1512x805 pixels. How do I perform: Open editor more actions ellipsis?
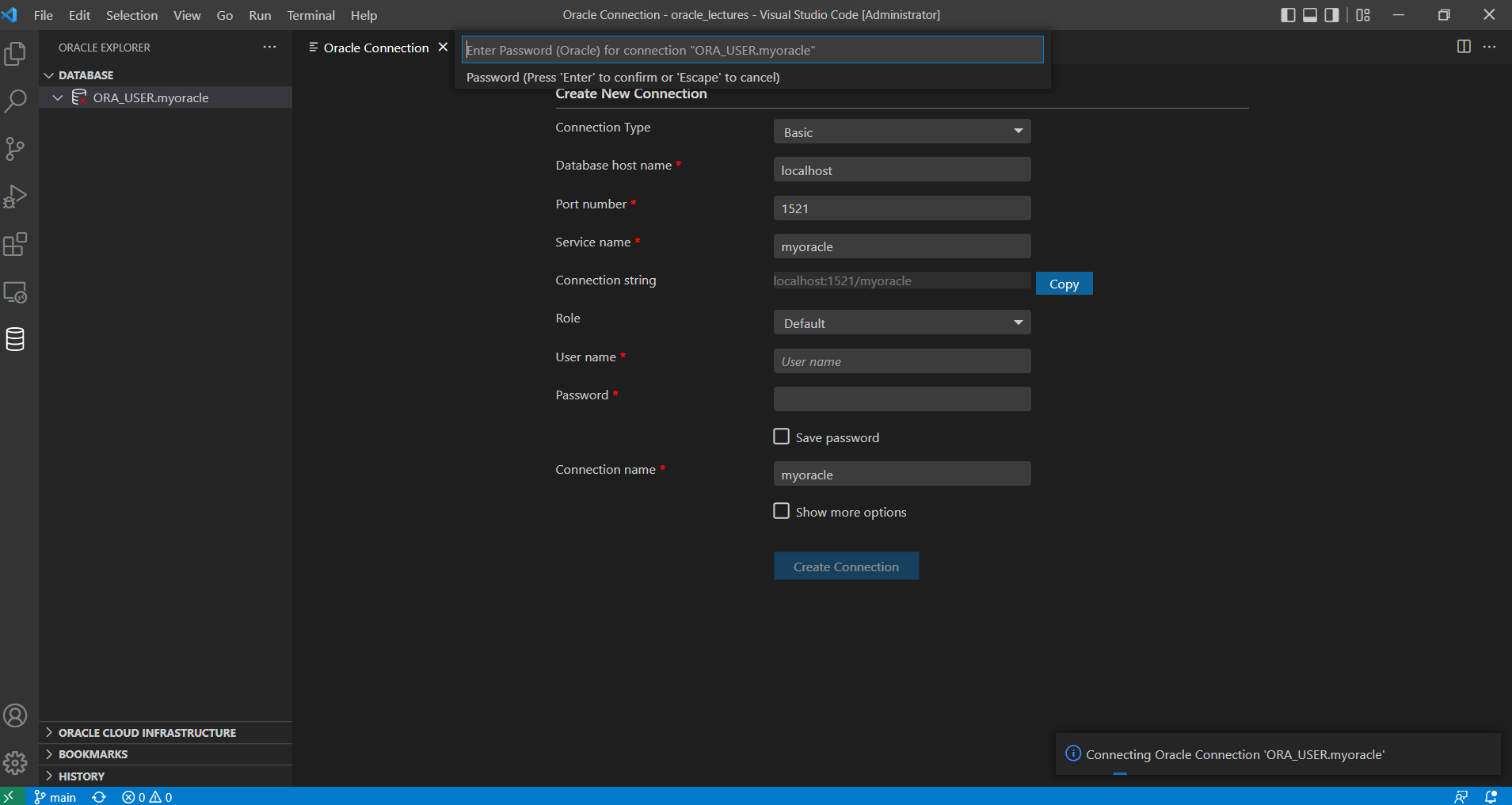pos(1490,47)
